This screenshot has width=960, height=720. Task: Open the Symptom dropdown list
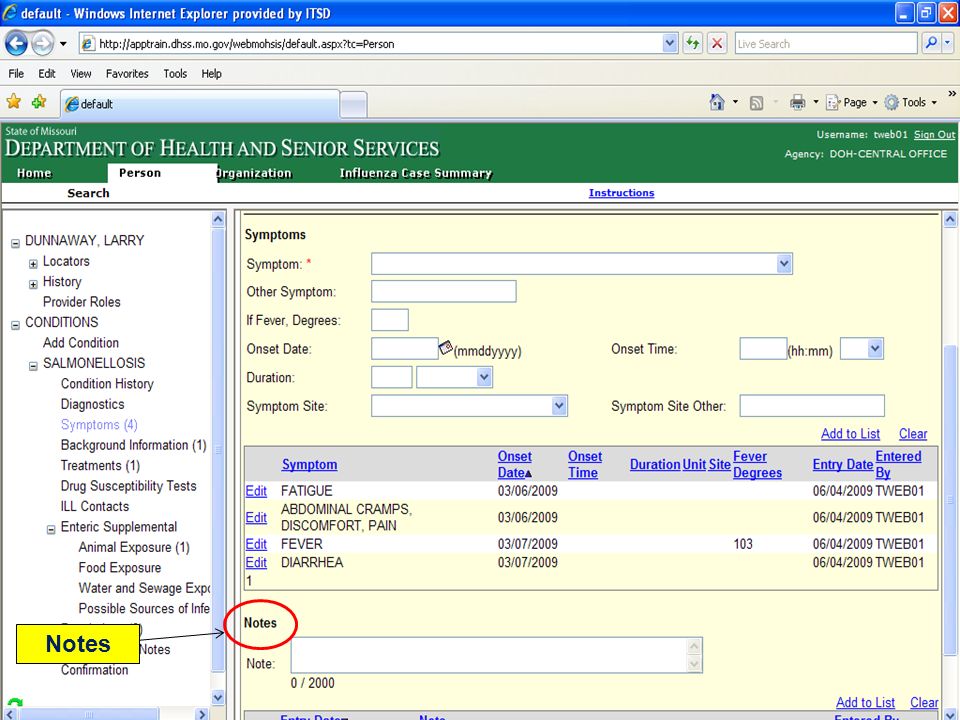point(784,264)
